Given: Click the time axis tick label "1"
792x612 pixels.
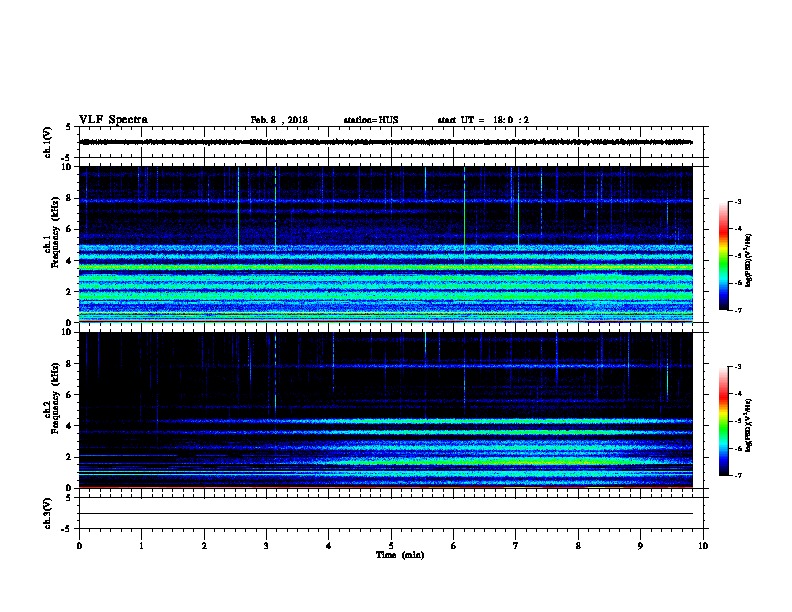Looking at the screenshot, I should click(141, 545).
